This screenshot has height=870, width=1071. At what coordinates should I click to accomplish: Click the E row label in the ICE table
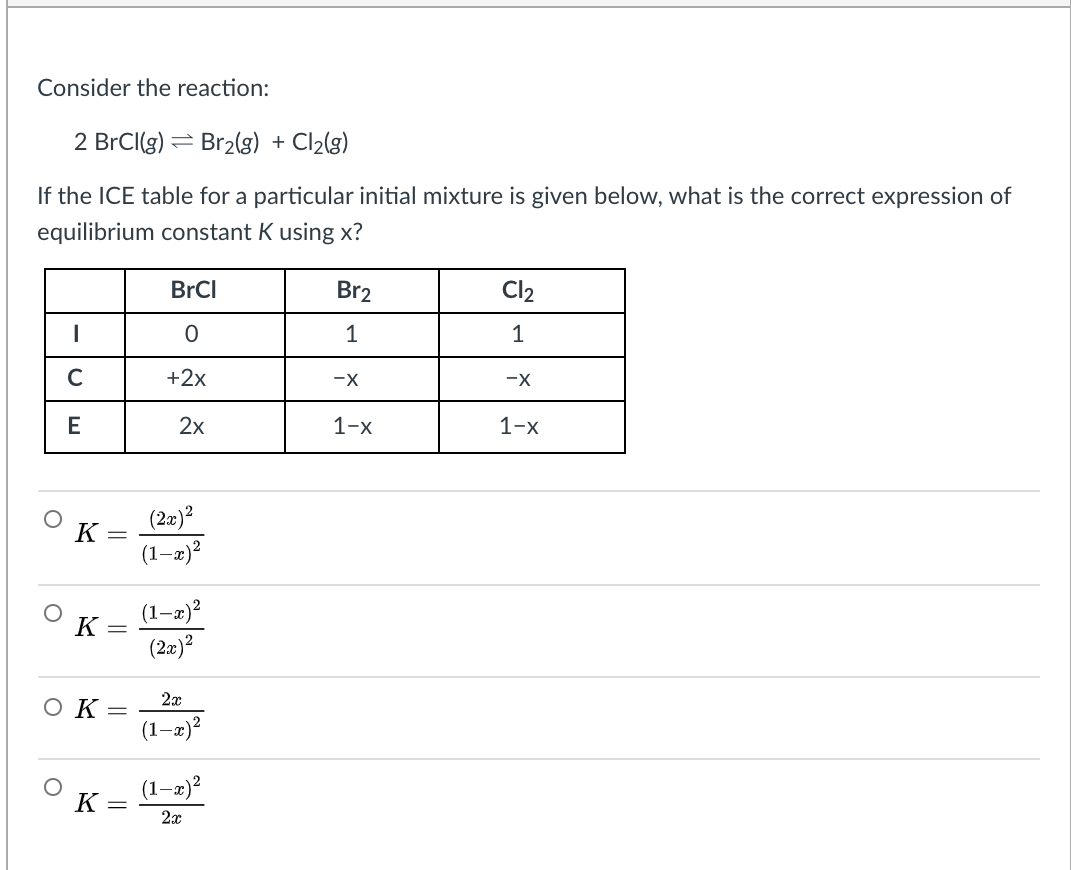[77, 426]
